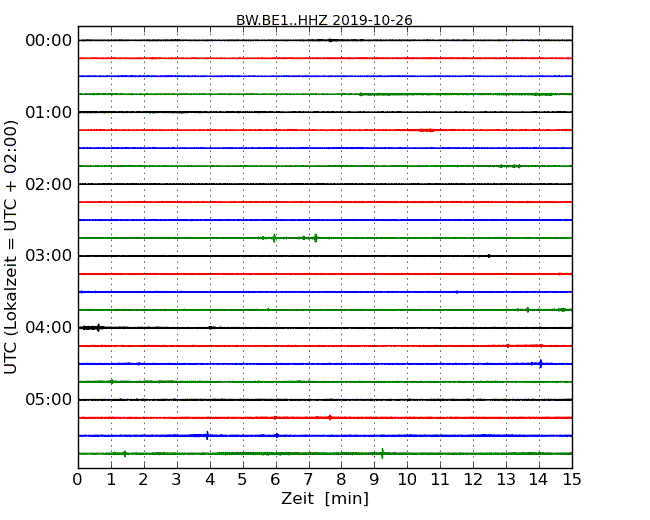650x520 pixels.
Task: Pick the 04:00 y-axis tick label
Action: point(49,328)
